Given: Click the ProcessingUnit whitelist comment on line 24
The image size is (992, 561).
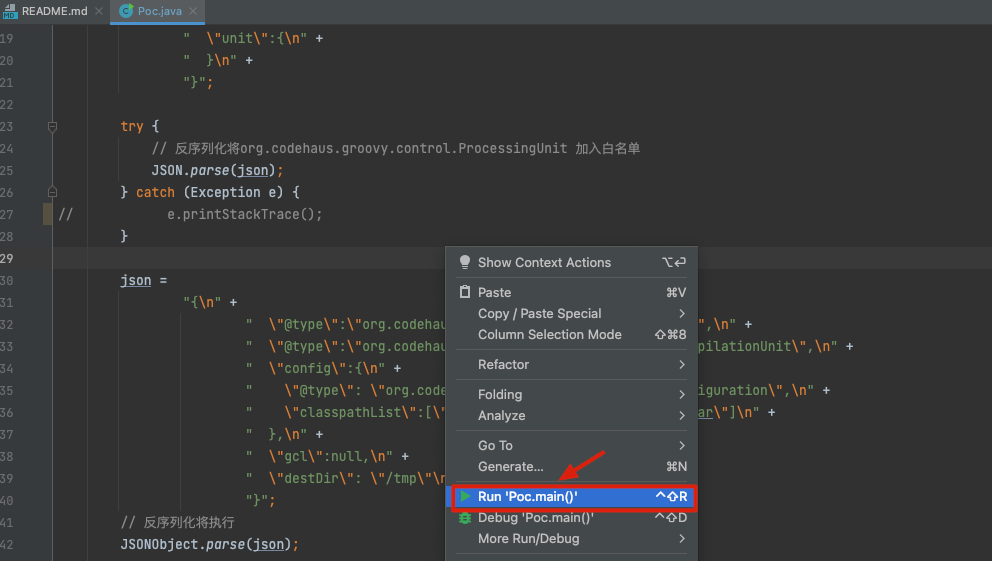Looking at the screenshot, I should click(x=395, y=149).
